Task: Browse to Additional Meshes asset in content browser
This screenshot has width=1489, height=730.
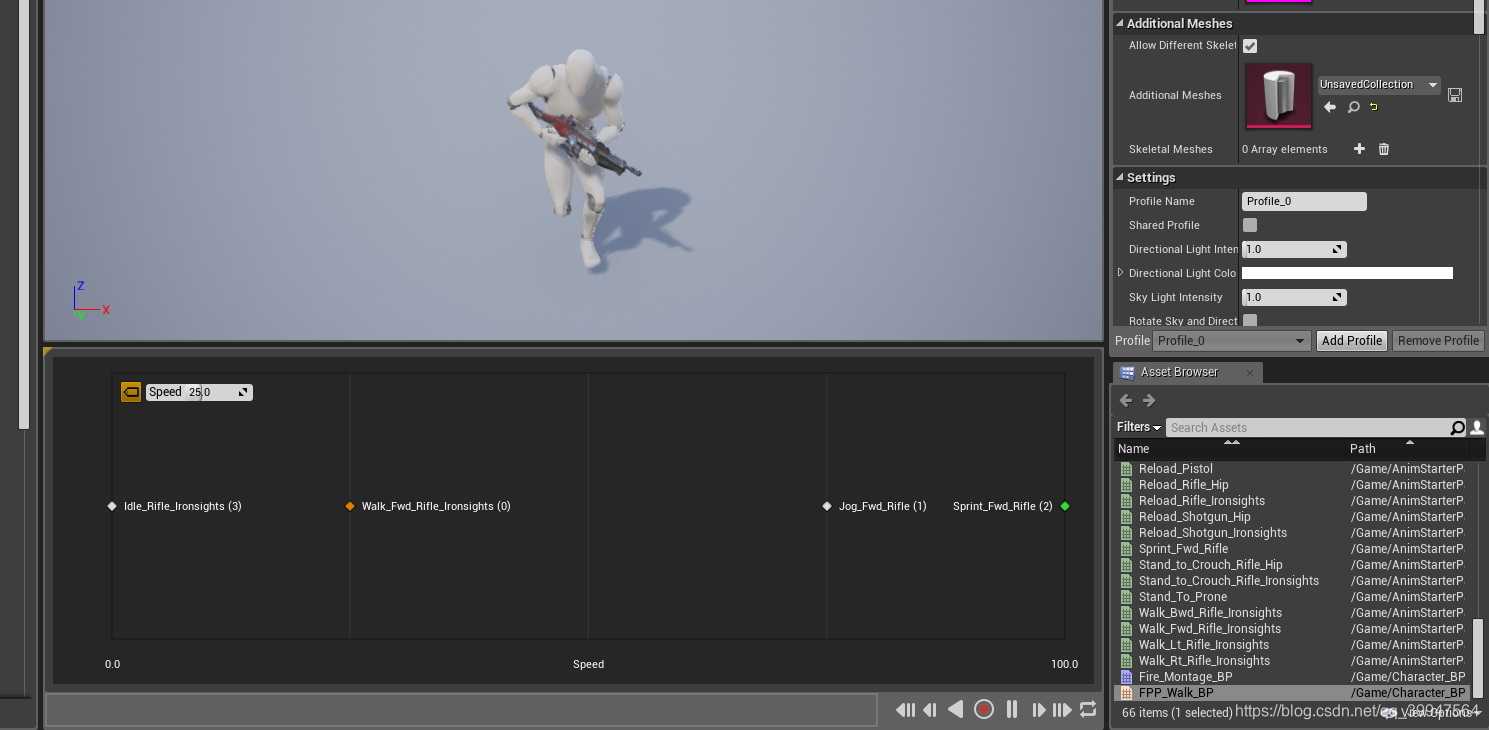Action: pyautogui.click(x=1353, y=107)
